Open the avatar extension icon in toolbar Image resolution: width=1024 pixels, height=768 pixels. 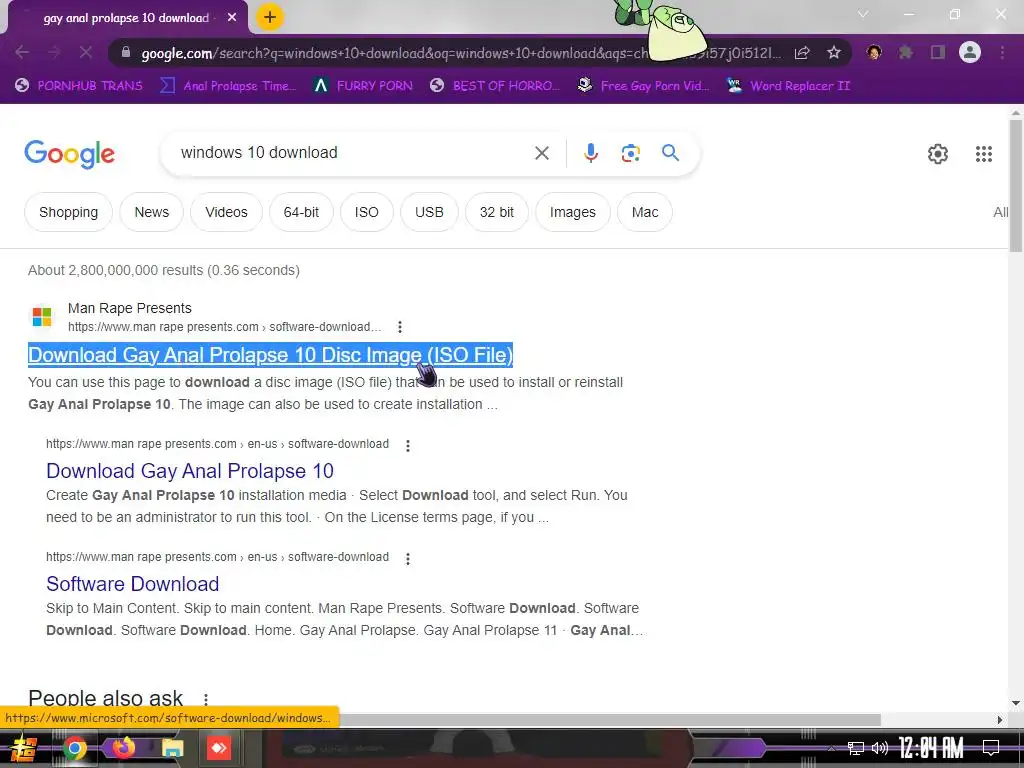[874, 52]
